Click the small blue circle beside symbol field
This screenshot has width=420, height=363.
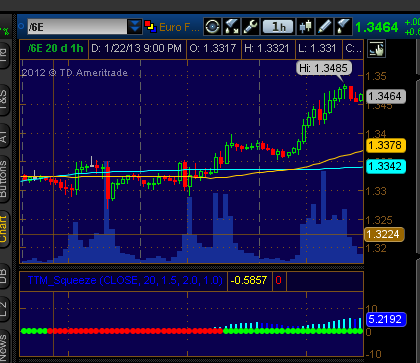(x=21, y=26)
